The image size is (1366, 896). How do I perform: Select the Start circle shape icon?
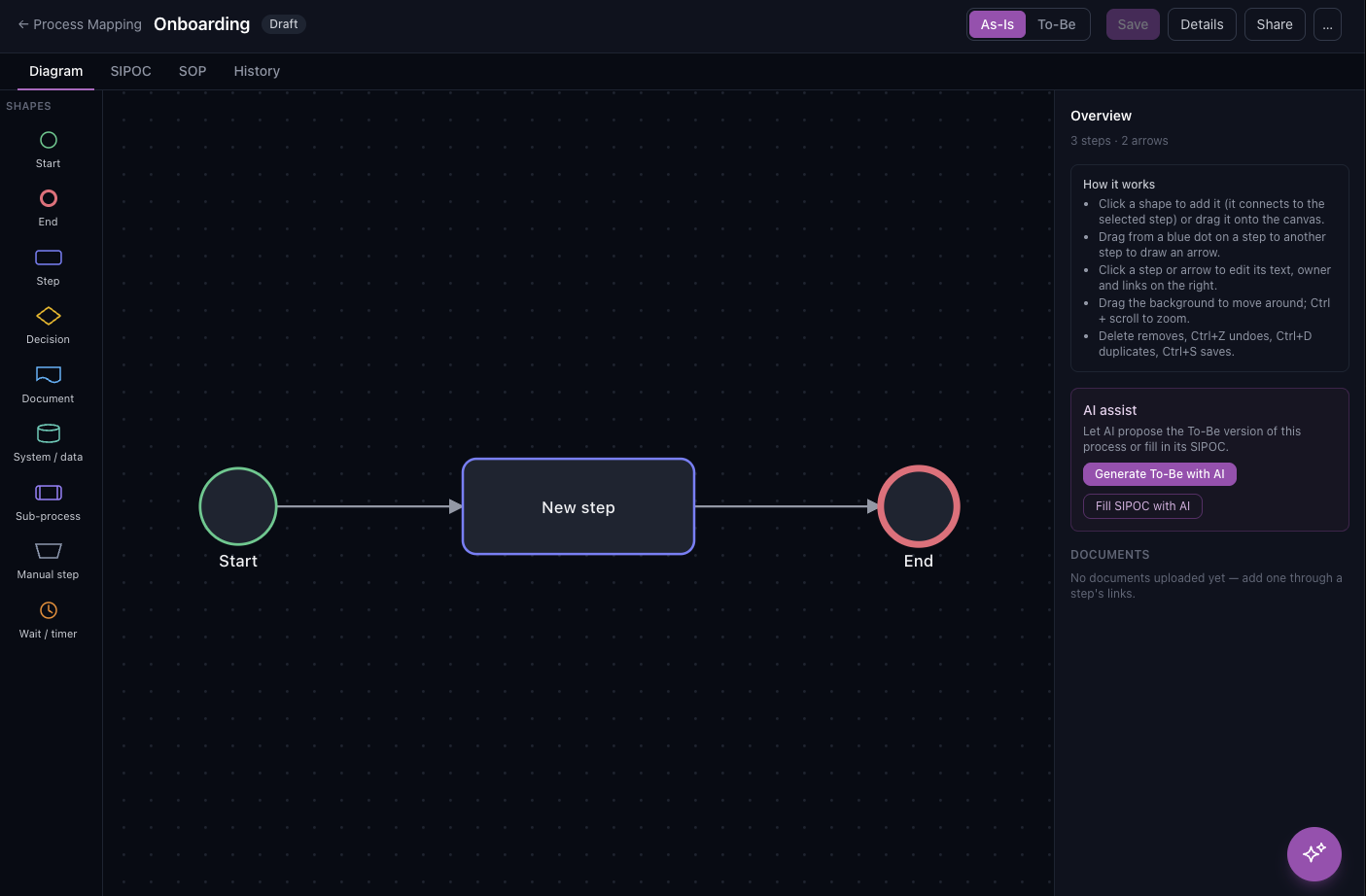tap(49, 141)
